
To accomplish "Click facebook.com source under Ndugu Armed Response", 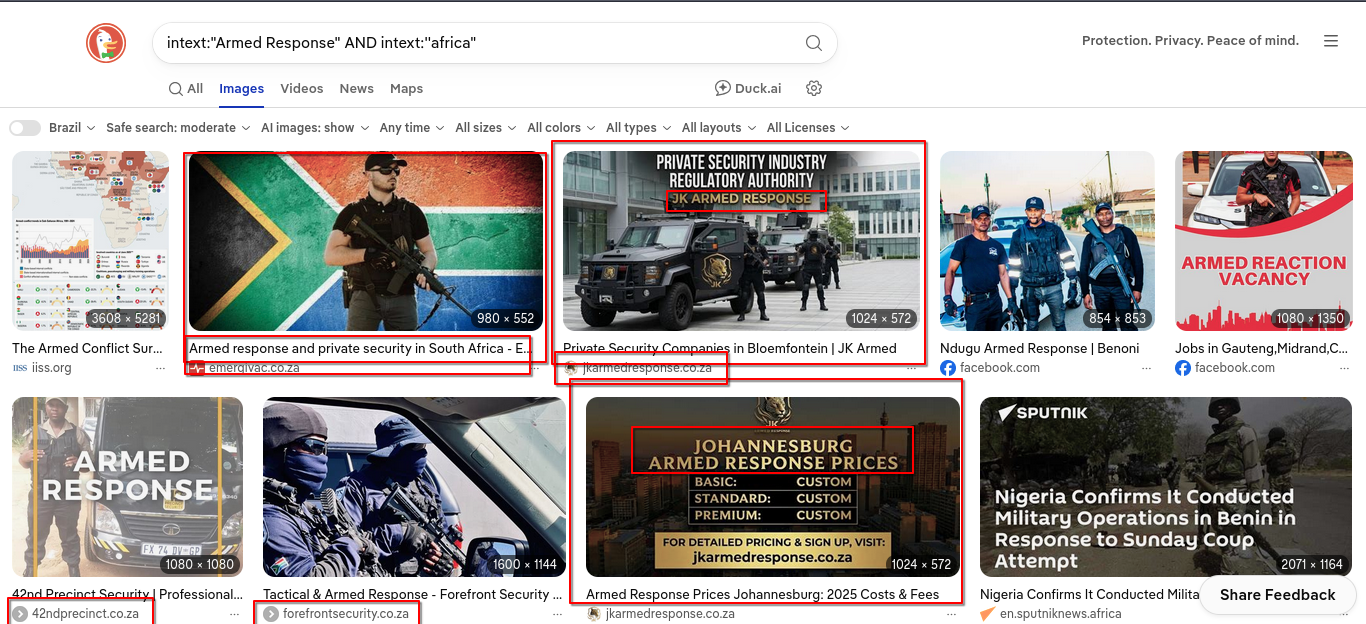I will pos(1000,368).
